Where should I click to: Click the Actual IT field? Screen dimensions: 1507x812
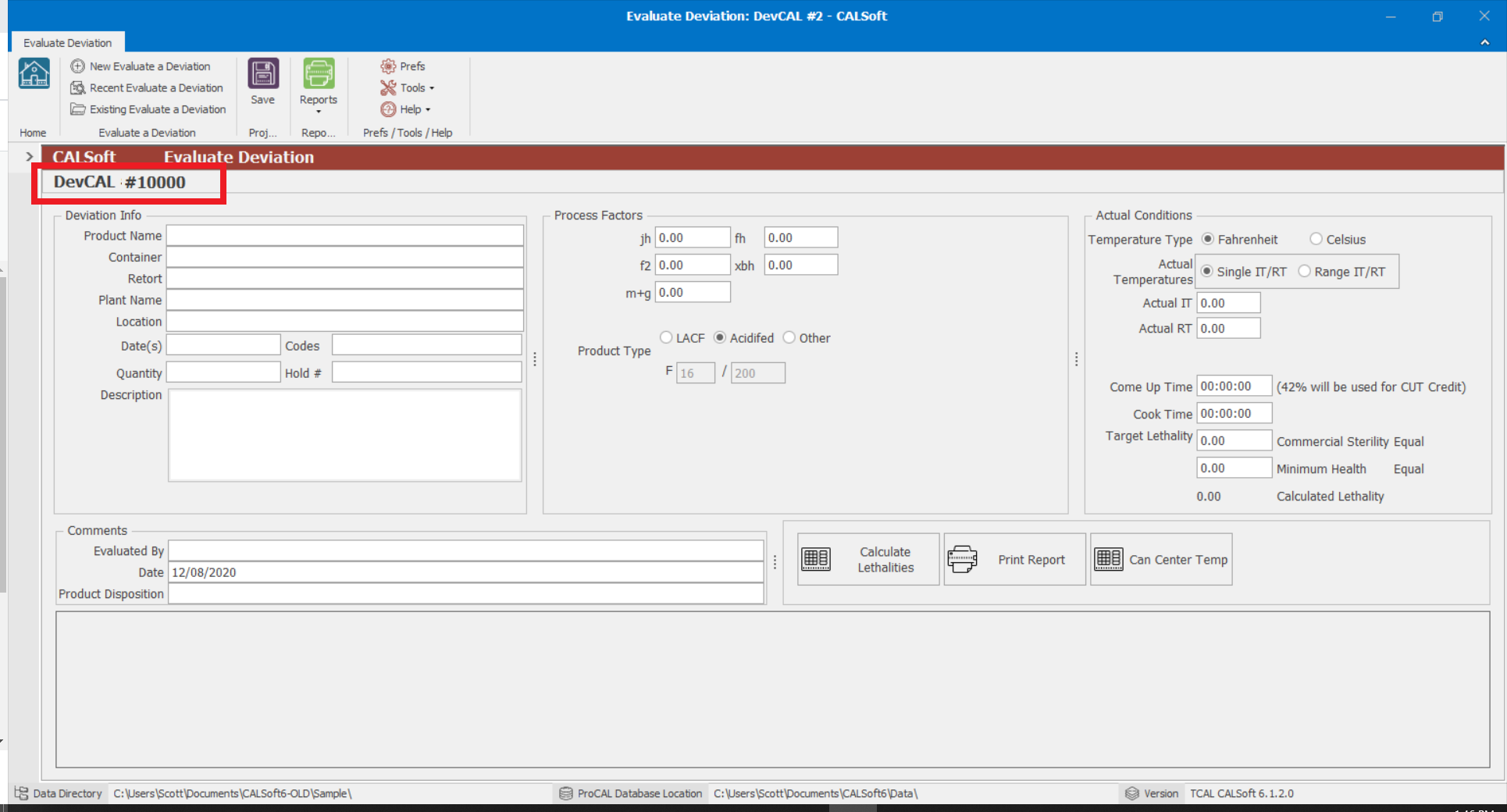pos(1228,303)
